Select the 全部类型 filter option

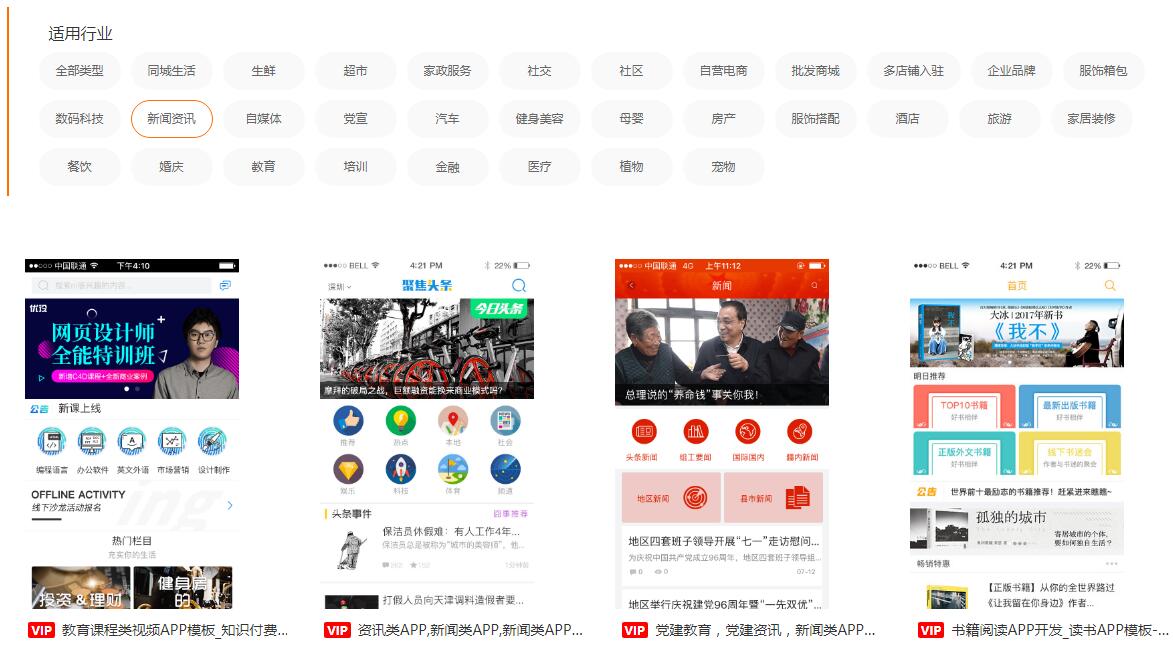(80, 71)
